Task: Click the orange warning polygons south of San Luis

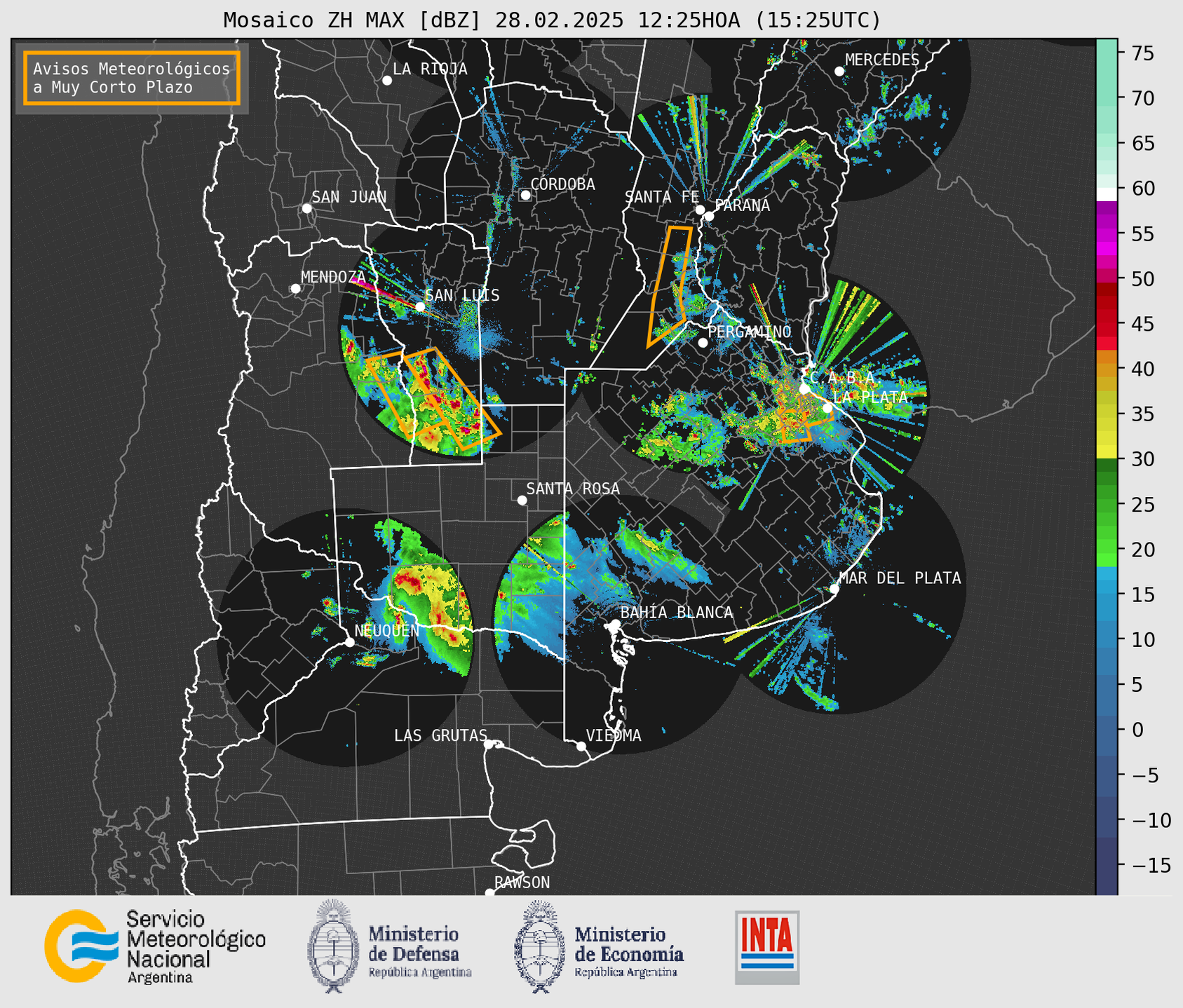Action: click(433, 398)
